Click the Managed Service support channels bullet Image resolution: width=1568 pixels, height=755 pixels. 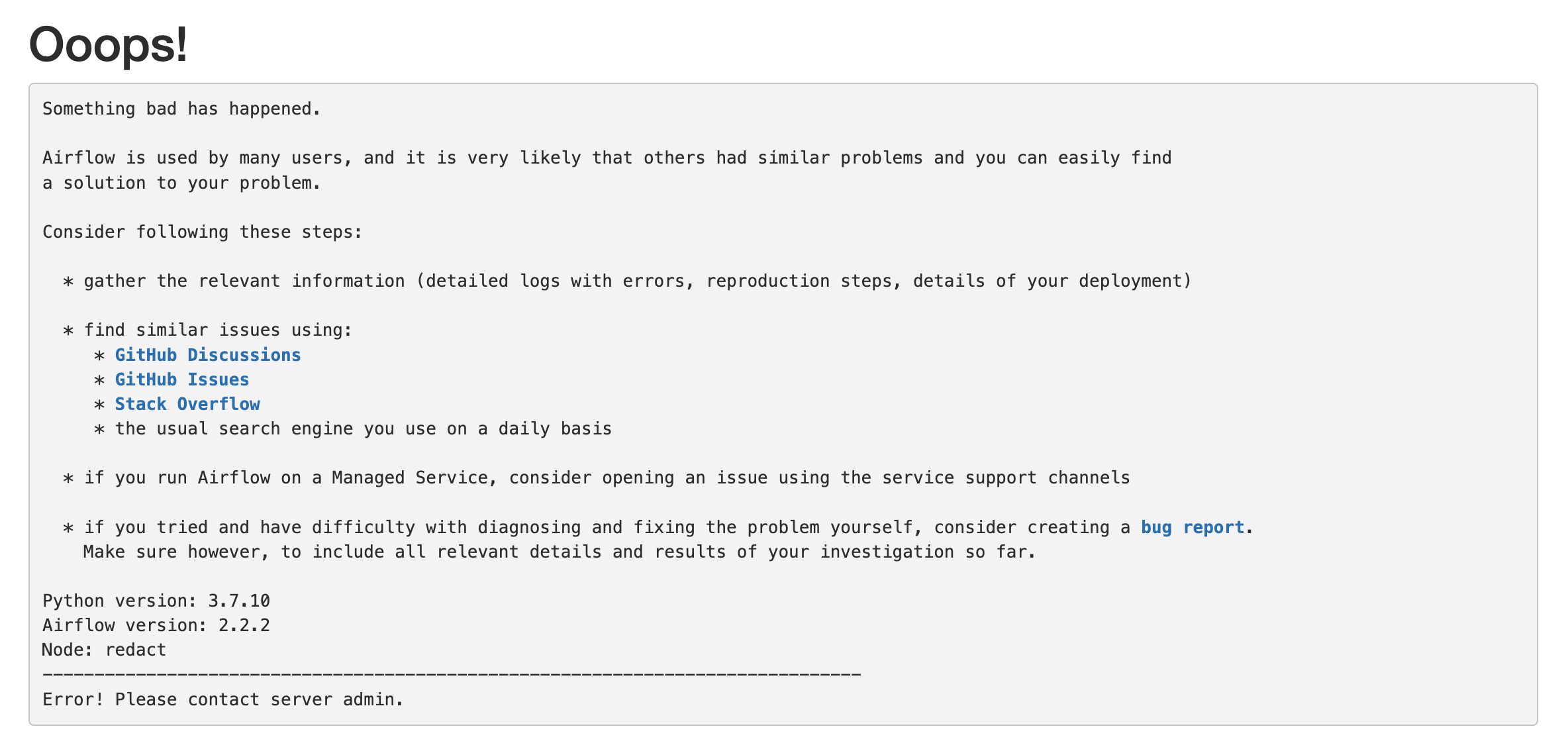click(x=597, y=478)
